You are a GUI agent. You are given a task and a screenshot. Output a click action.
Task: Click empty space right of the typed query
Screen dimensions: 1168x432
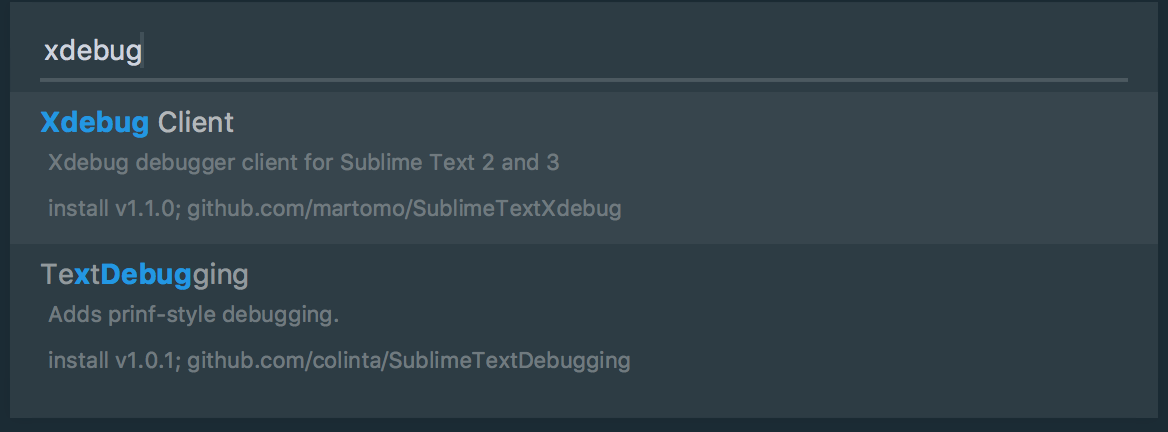633,51
